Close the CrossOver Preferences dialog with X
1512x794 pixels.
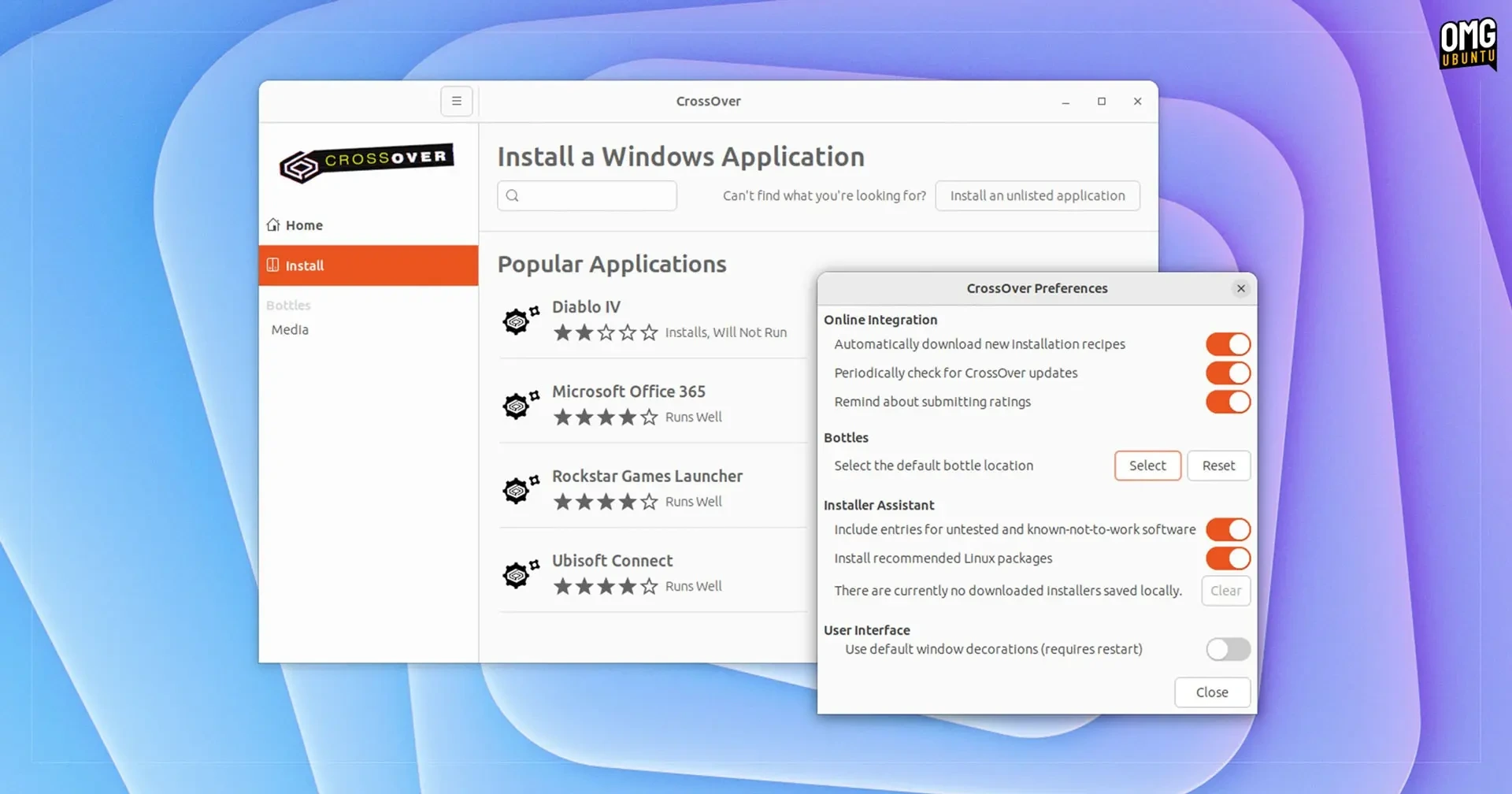tap(1241, 288)
